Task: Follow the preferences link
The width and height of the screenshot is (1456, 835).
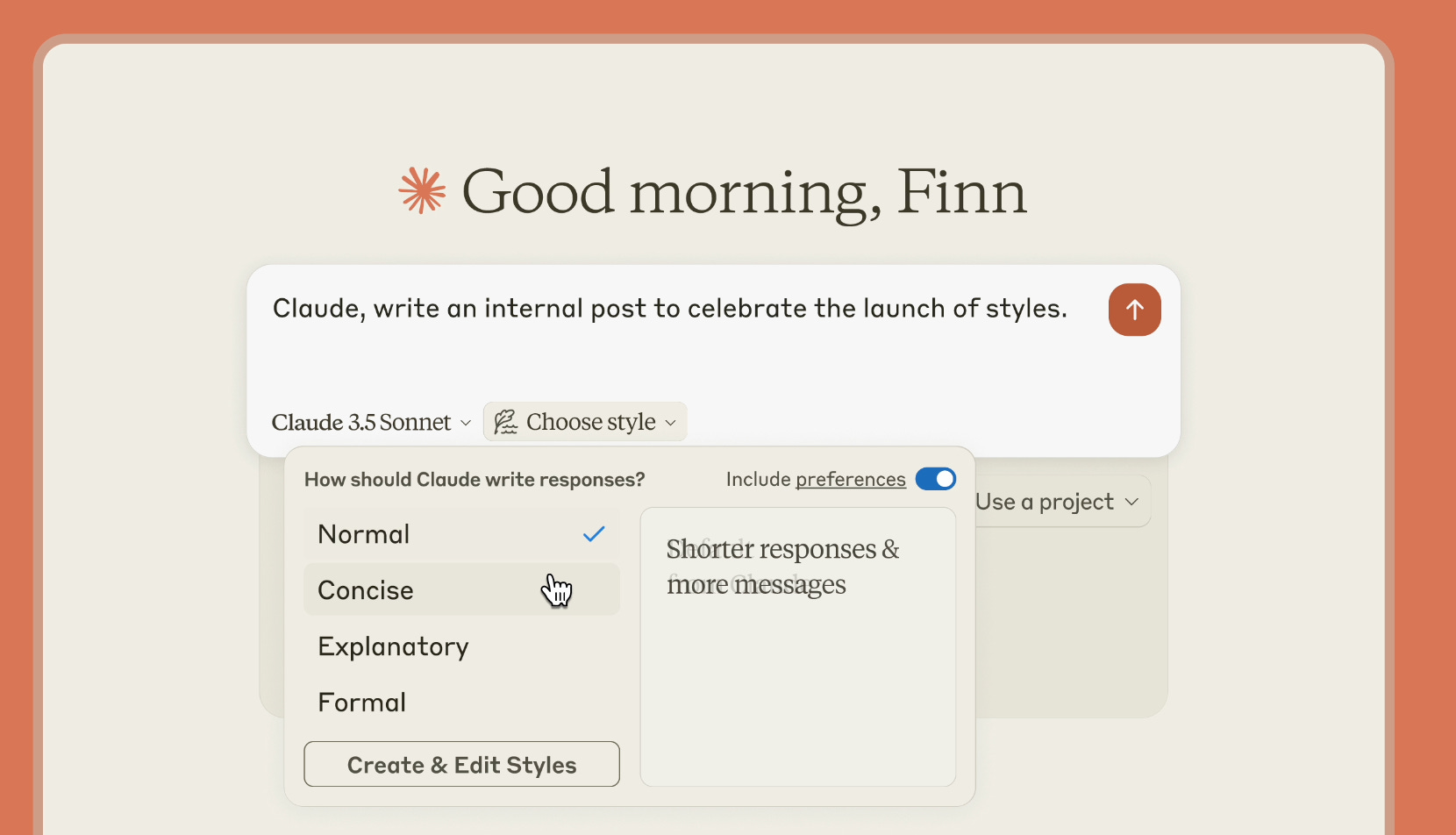Action: [x=850, y=479]
